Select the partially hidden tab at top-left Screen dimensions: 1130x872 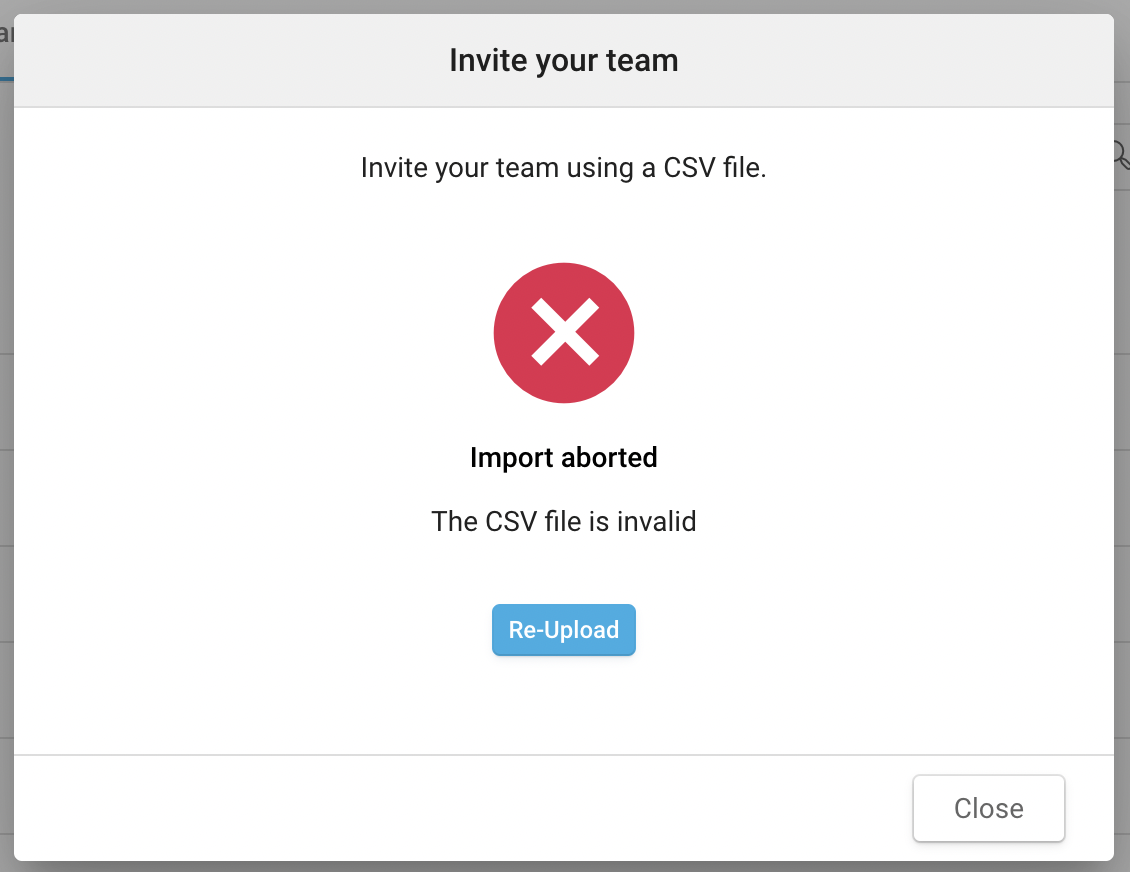5,35
